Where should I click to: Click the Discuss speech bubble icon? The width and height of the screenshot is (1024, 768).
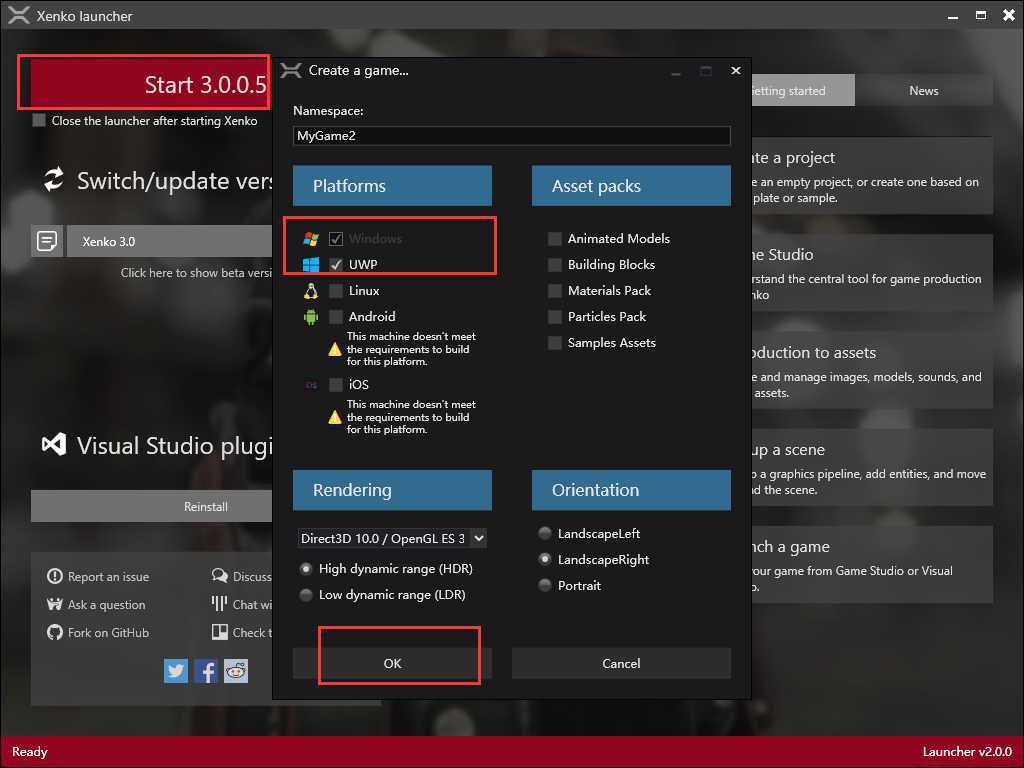219,575
